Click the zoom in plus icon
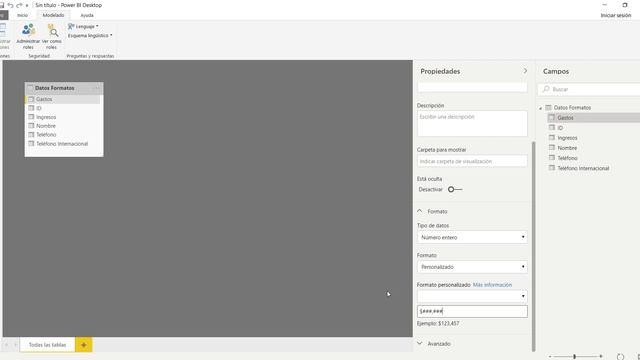This screenshot has height=360, width=640. coord(601,357)
